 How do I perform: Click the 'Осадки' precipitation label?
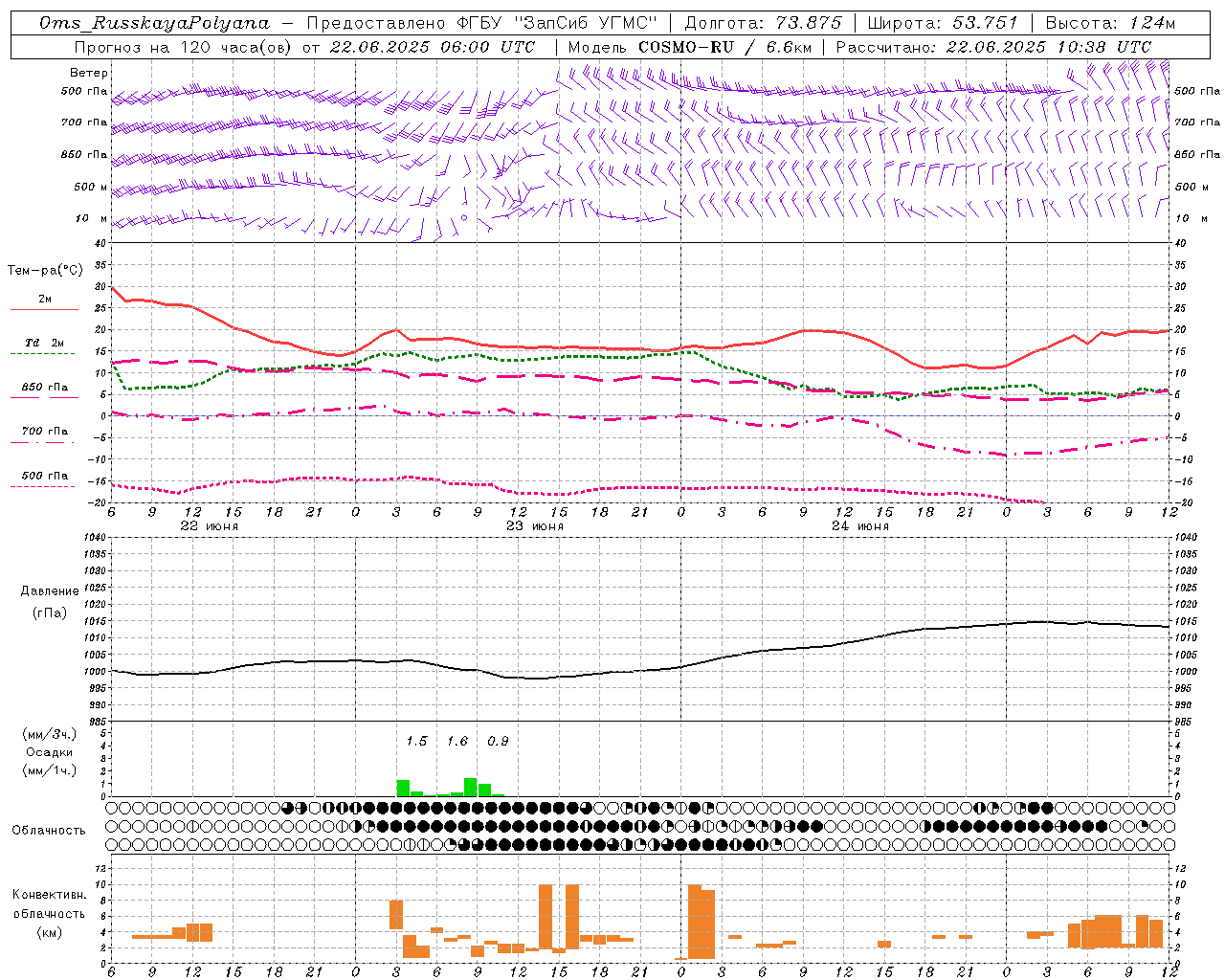click(x=49, y=752)
